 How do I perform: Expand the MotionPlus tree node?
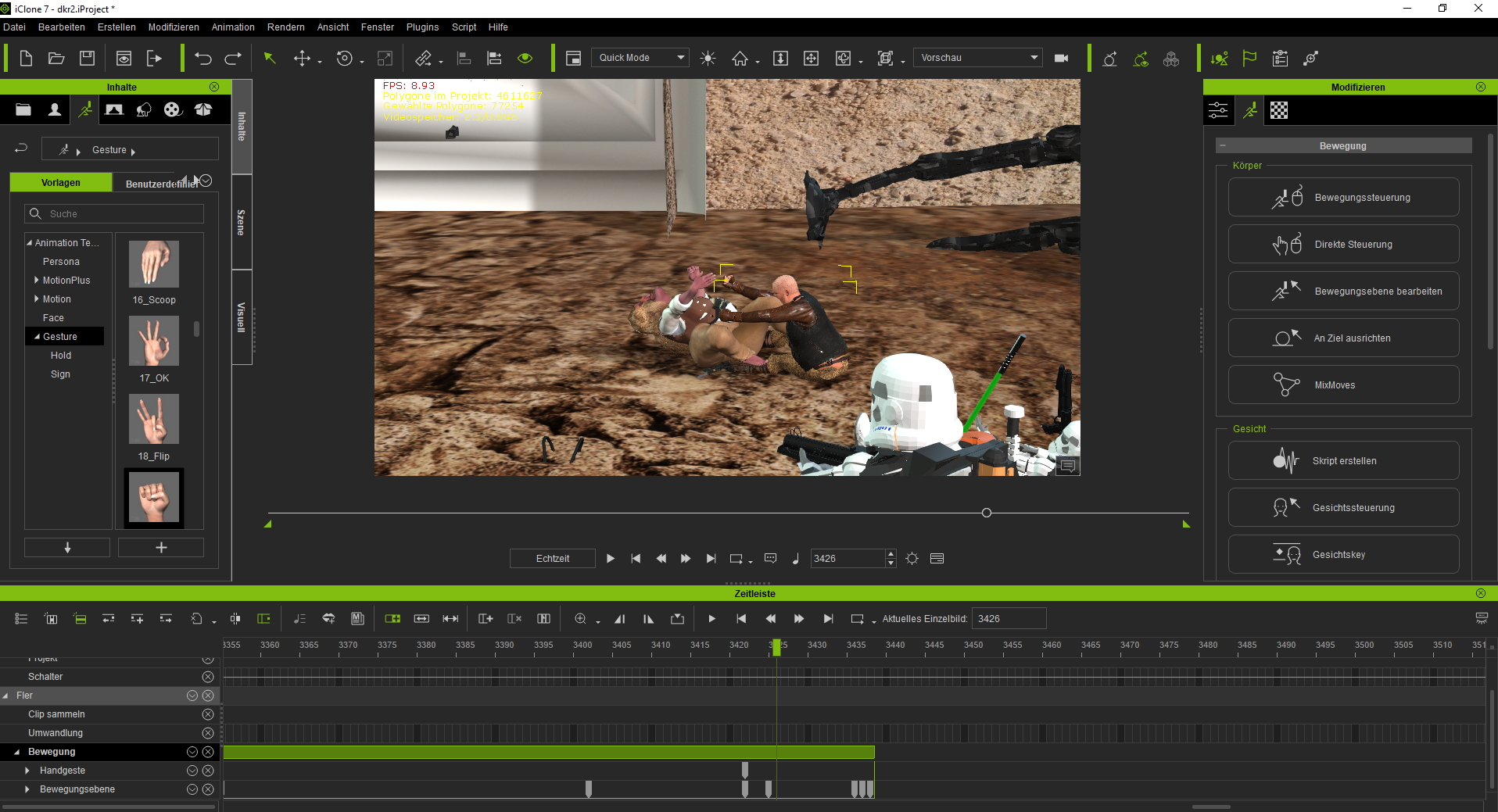[x=37, y=280]
